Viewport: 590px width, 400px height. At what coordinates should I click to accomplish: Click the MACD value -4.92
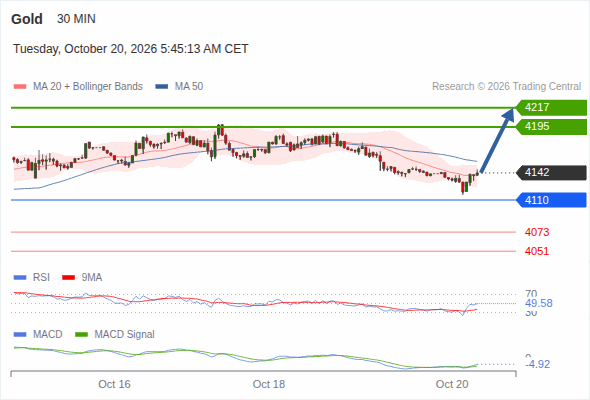tap(537, 364)
